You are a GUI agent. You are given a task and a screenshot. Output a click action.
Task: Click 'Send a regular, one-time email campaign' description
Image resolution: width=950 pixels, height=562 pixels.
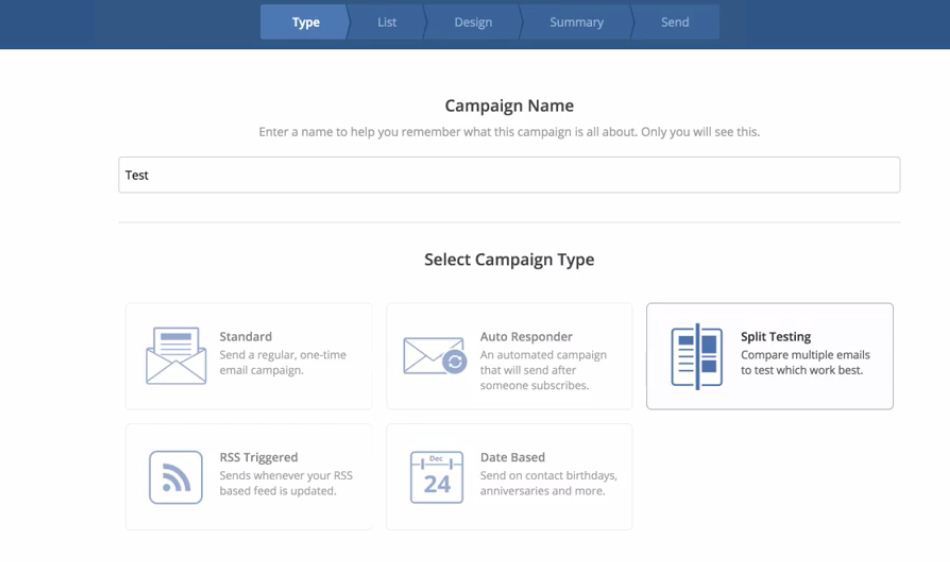coord(283,362)
